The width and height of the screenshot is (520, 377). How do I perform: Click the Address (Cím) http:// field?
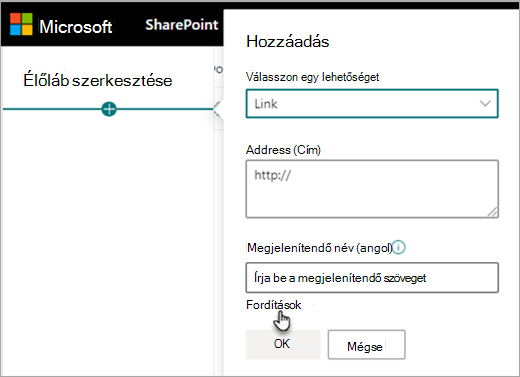pyautogui.click(x=372, y=189)
